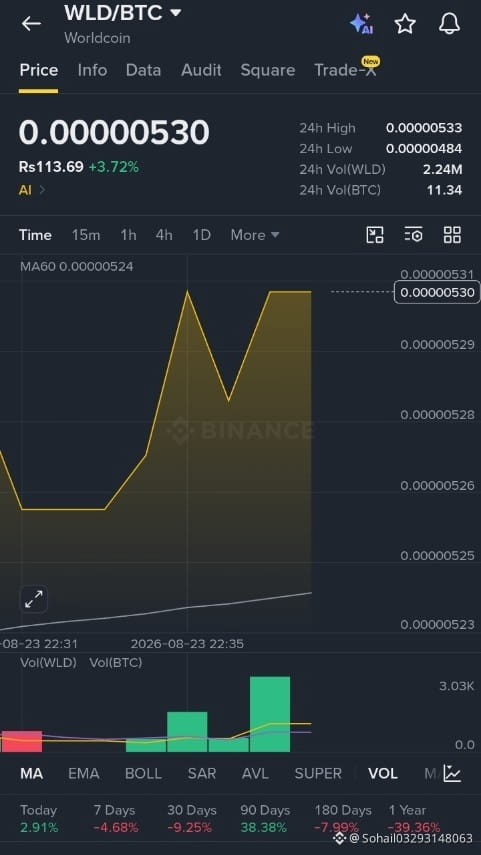Expand the More intervals dropdown

(x=255, y=235)
